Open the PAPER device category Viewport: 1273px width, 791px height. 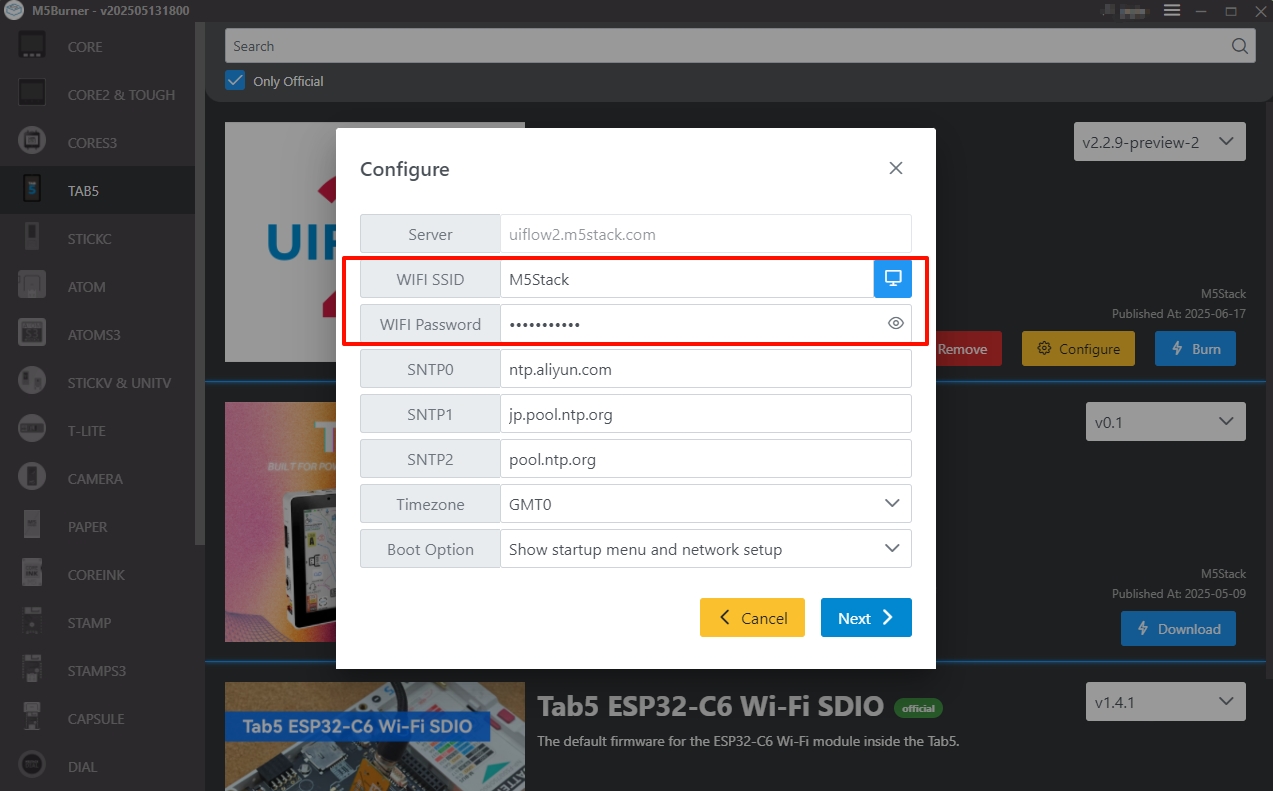(x=97, y=527)
